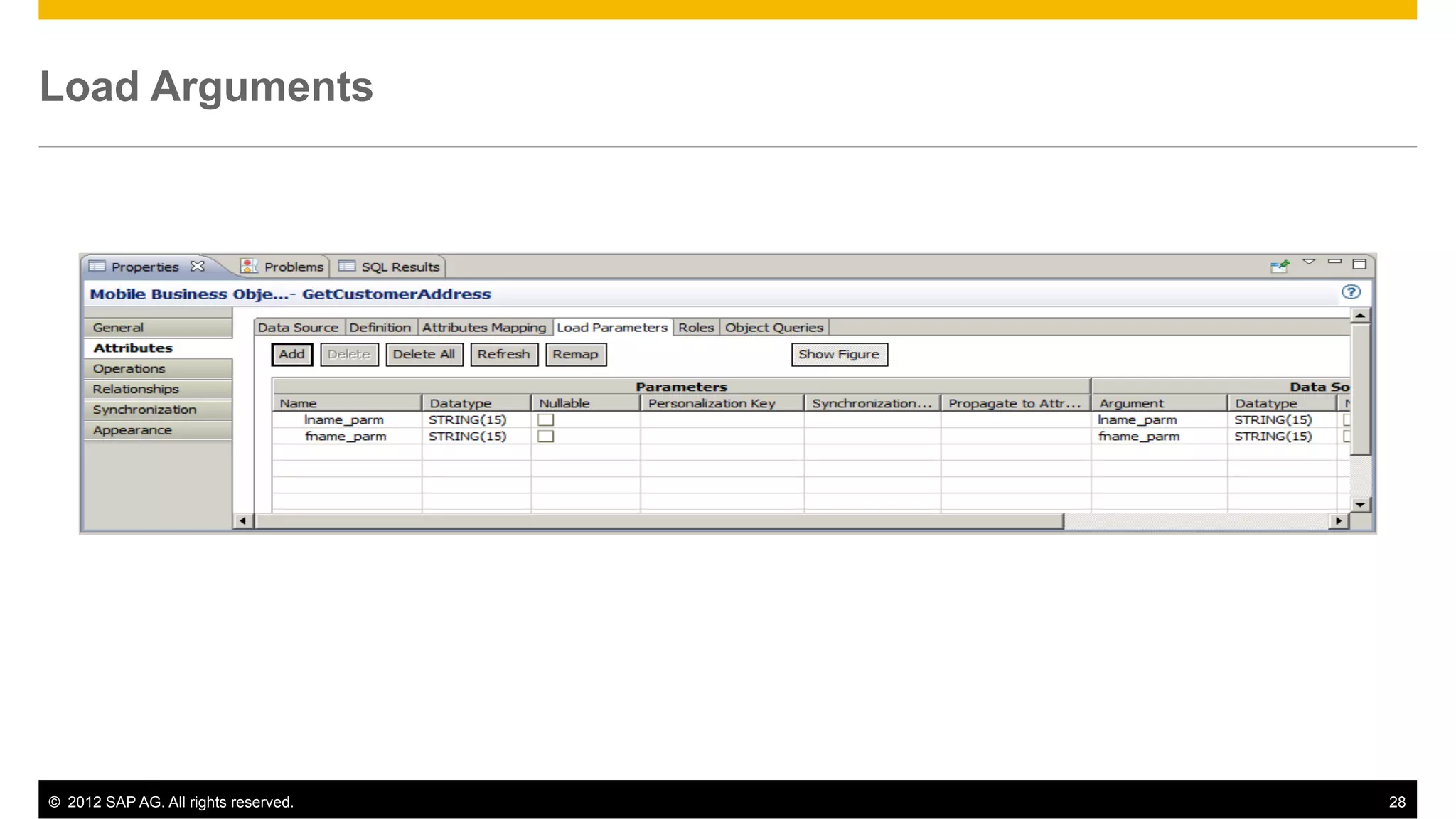Maximize the Properties view panel
Viewport: 1456px width, 819px height.
(1359, 264)
